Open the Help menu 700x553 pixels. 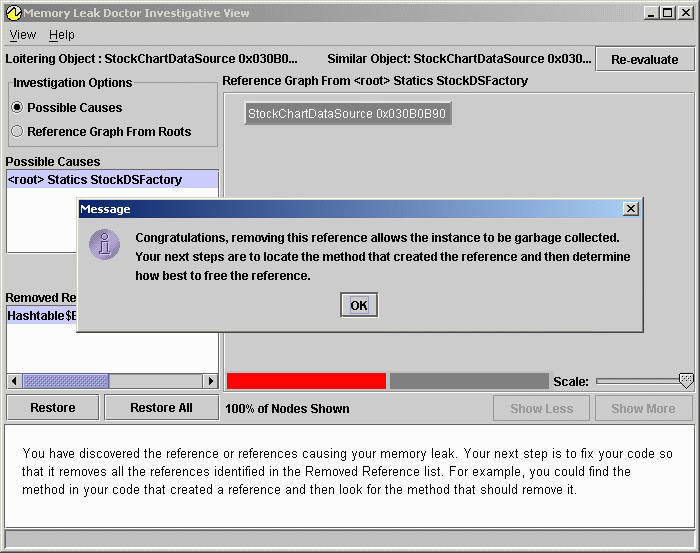(x=62, y=35)
